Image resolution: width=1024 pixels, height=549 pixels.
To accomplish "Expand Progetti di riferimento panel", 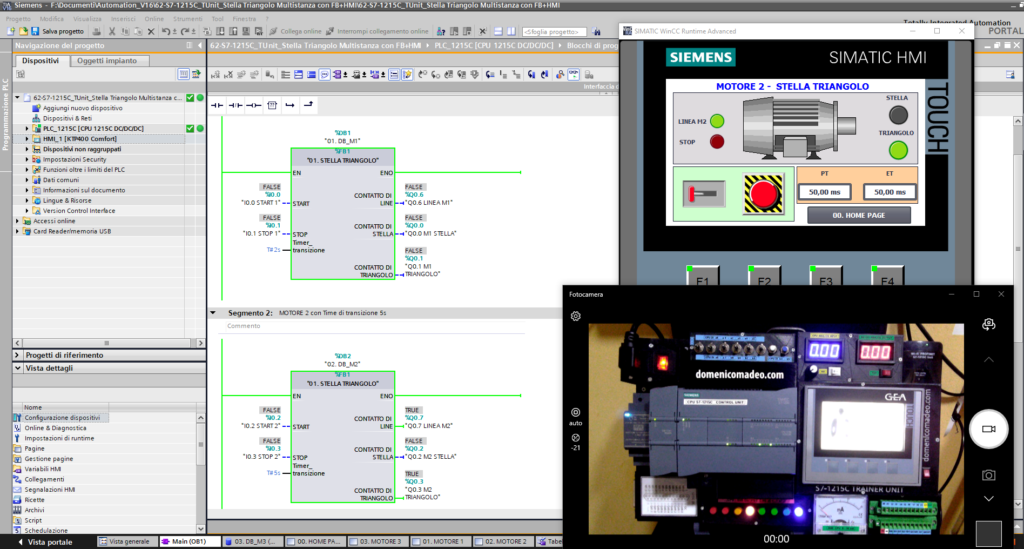I will point(17,355).
